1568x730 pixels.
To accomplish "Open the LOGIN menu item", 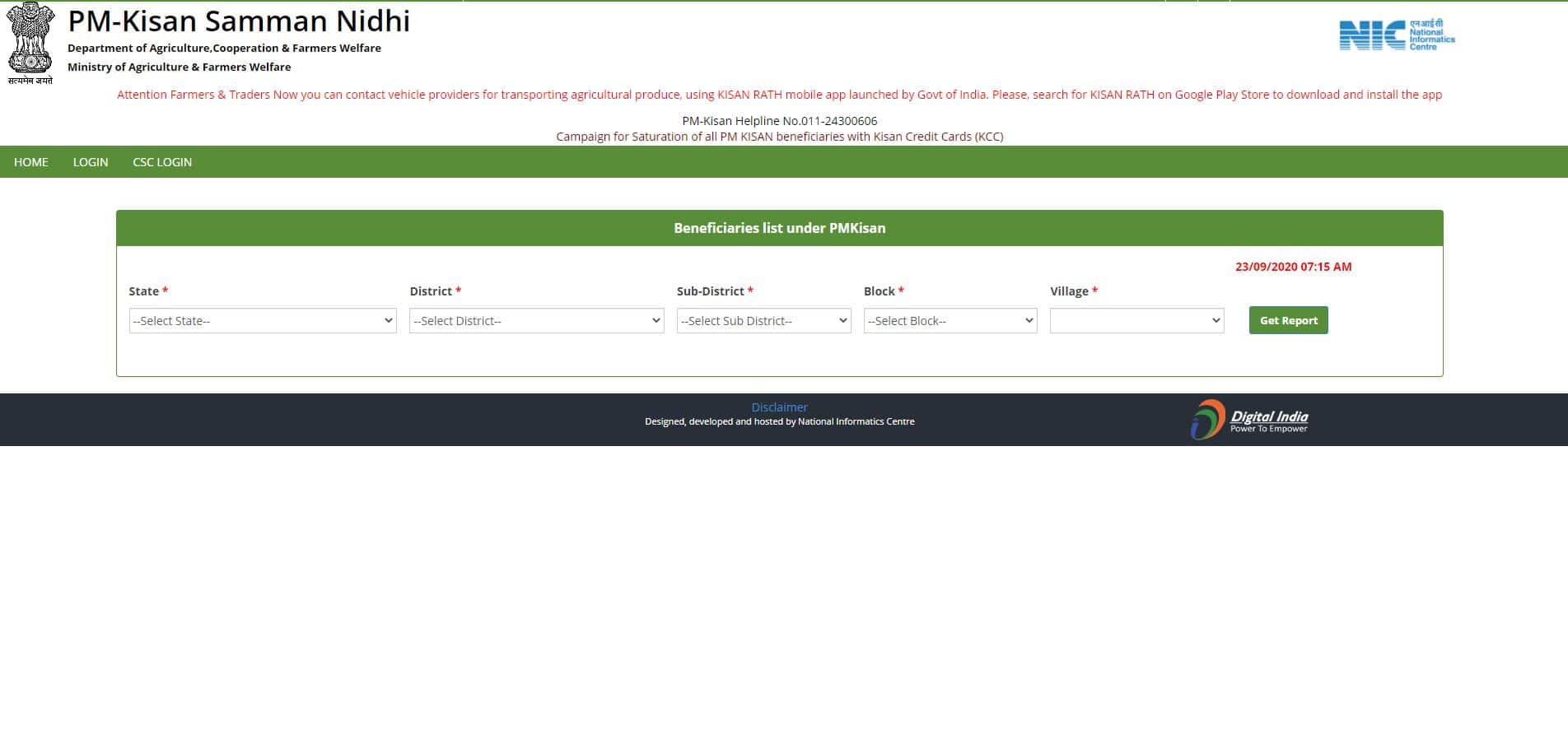I will (x=91, y=162).
